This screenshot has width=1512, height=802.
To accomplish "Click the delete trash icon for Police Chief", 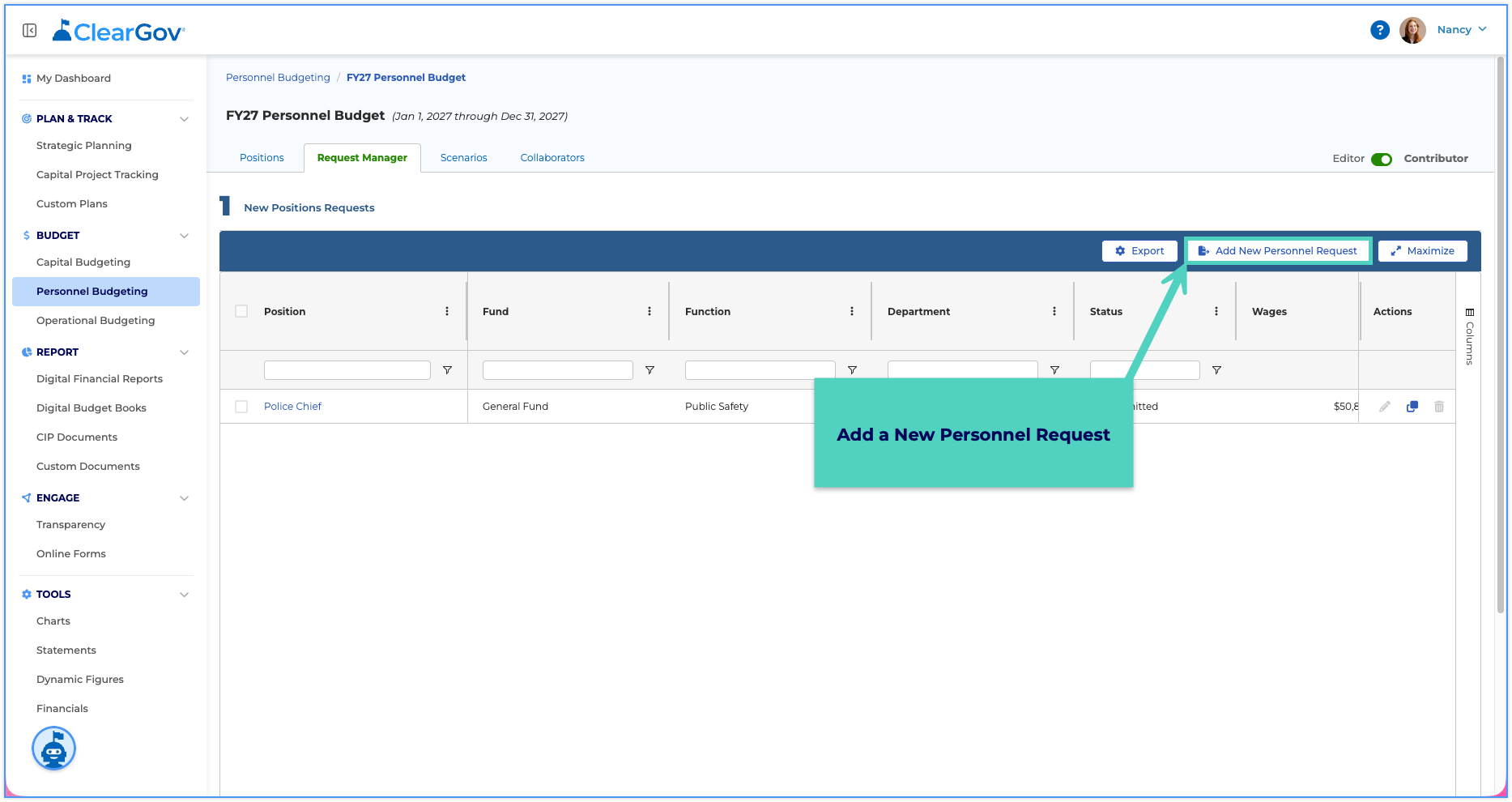I will point(1439,407).
